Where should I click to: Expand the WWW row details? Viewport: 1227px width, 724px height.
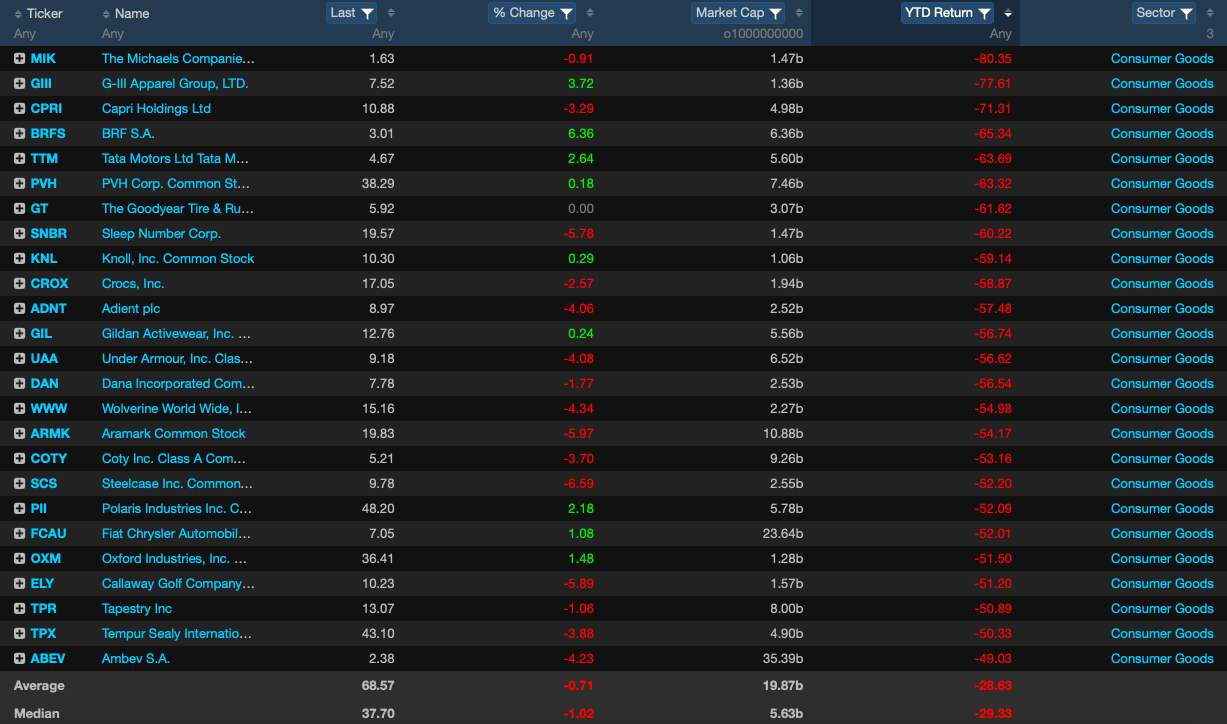pos(19,409)
